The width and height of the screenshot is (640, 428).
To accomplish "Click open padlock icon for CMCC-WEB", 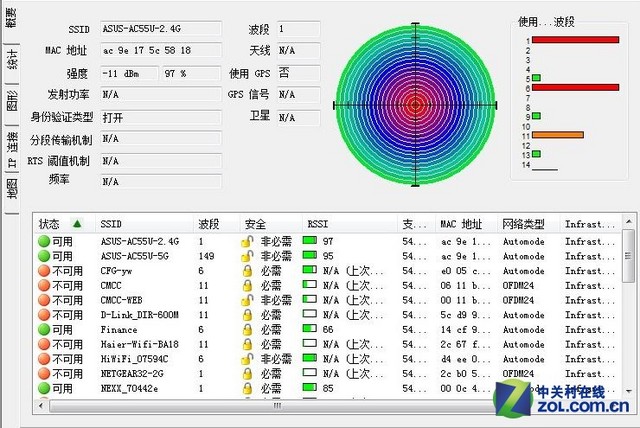I will (x=247, y=300).
